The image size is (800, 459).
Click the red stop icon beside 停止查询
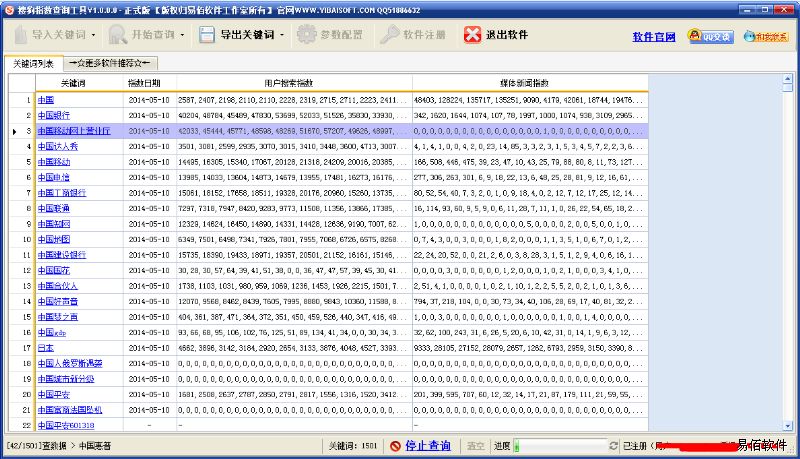(x=395, y=446)
